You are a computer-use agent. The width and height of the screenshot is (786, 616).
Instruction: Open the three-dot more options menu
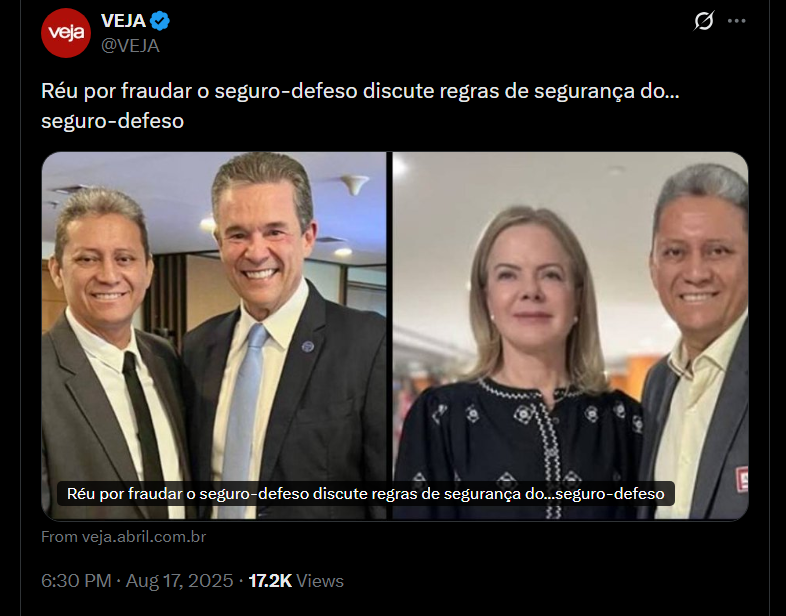pyautogui.click(x=736, y=21)
